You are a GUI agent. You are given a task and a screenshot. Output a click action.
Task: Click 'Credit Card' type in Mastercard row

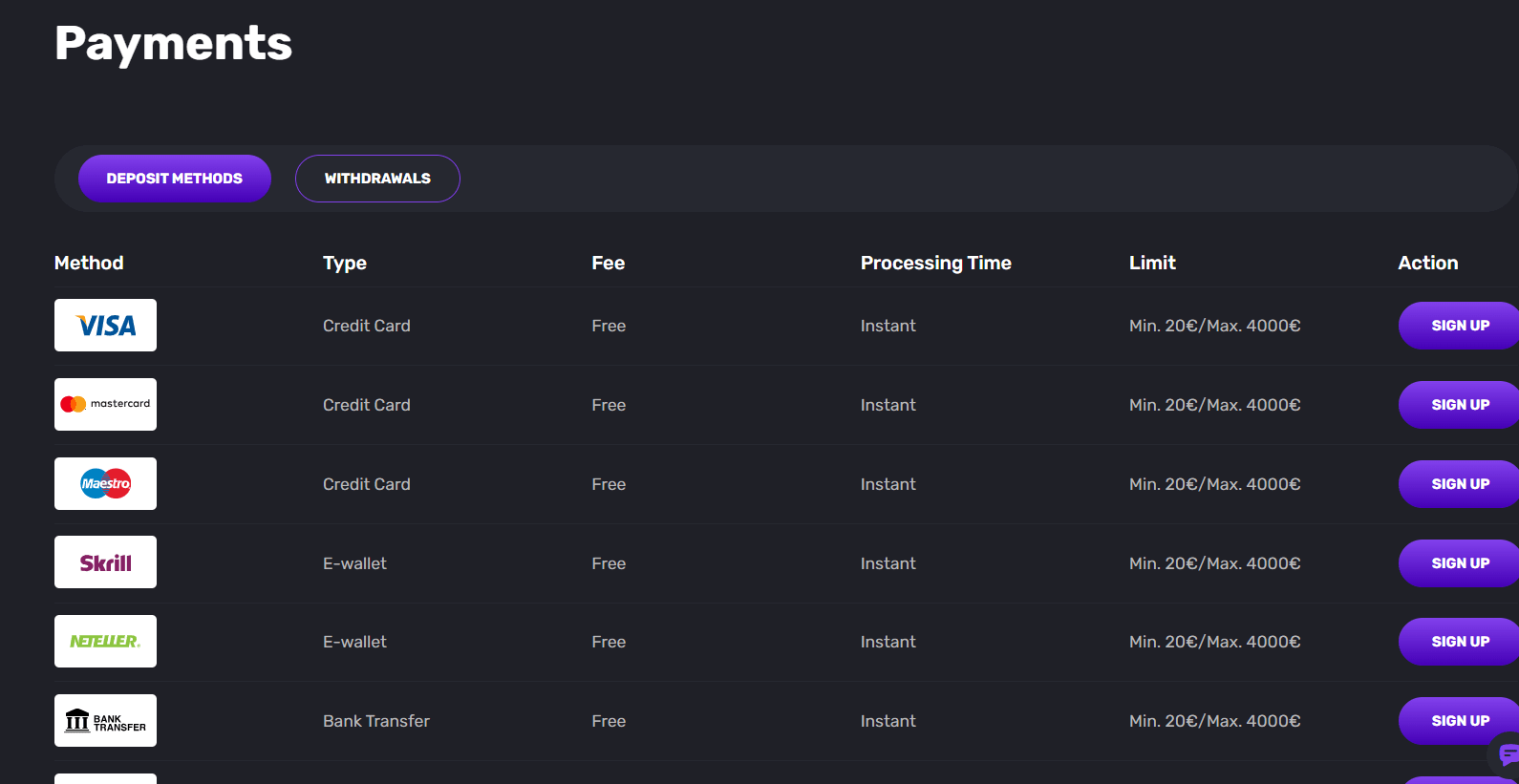[x=366, y=405]
